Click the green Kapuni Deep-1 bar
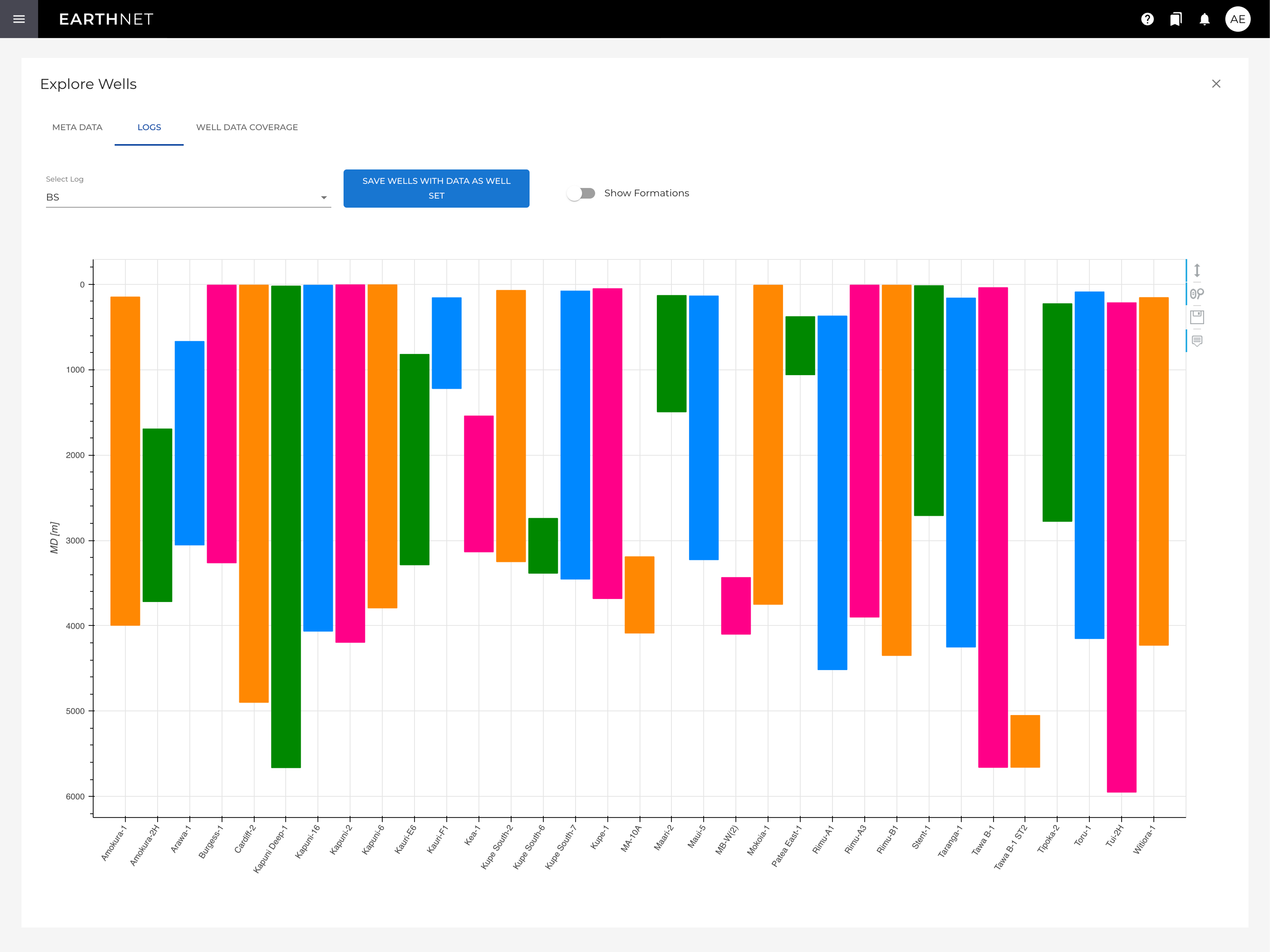This screenshot has height=952, width=1270. coord(286,526)
